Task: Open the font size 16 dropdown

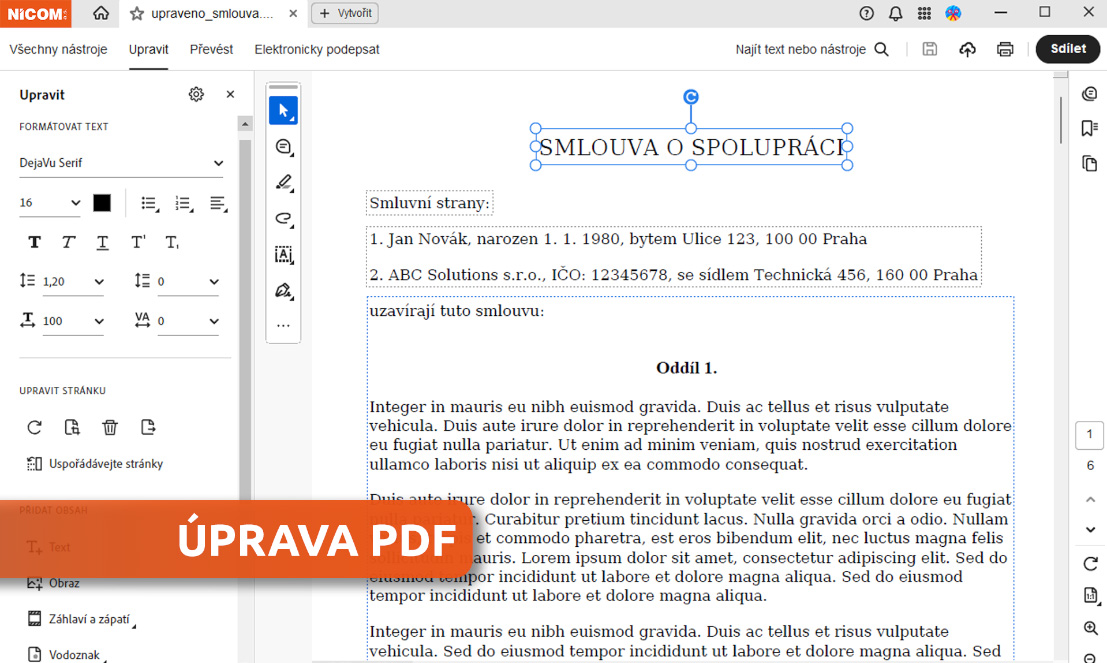Action: click(x=49, y=203)
